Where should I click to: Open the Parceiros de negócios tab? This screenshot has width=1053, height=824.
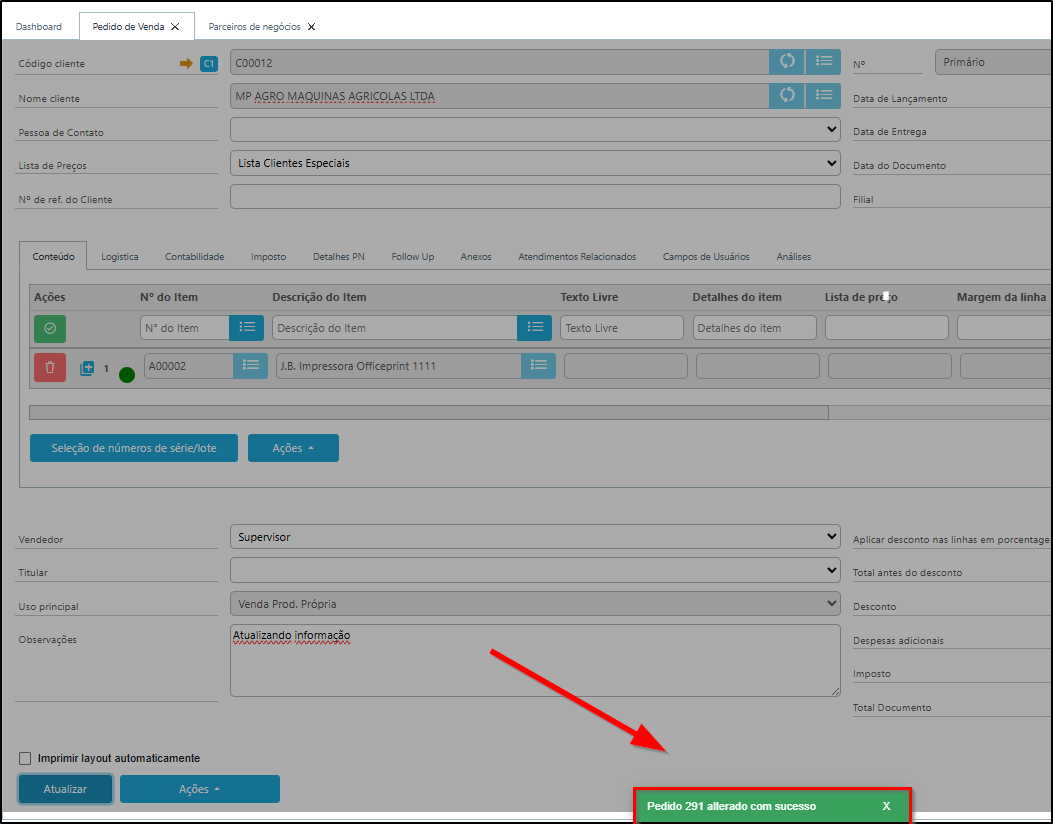(255, 27)
